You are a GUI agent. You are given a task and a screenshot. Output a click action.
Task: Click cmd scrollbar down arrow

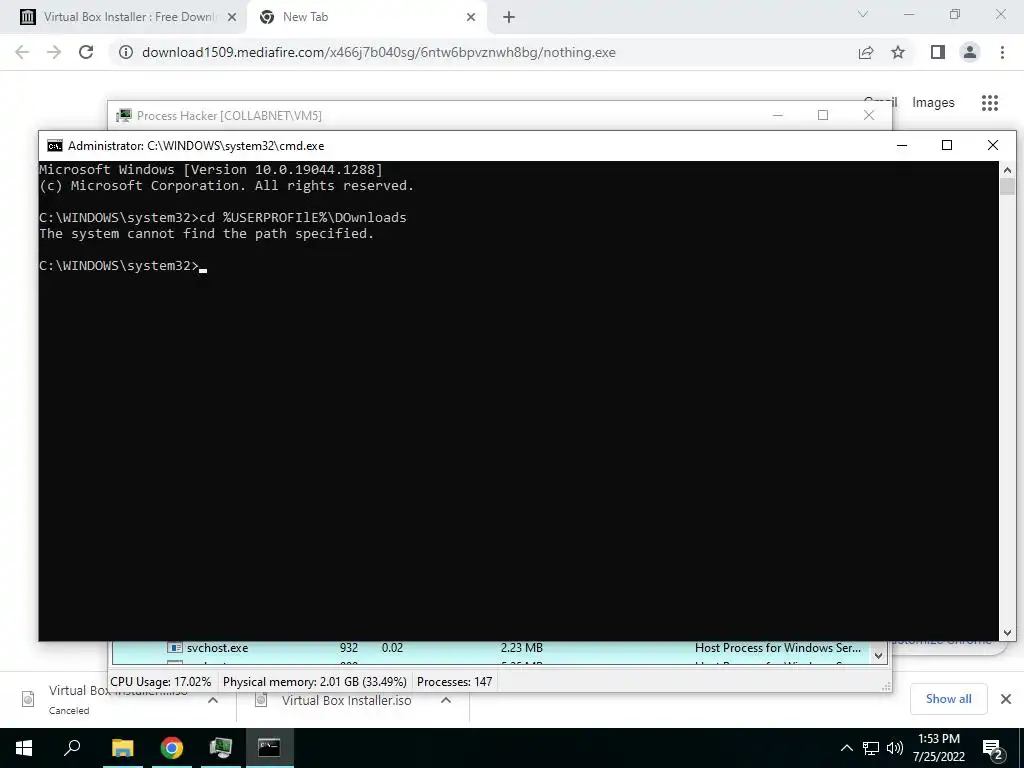point(1007,632)
